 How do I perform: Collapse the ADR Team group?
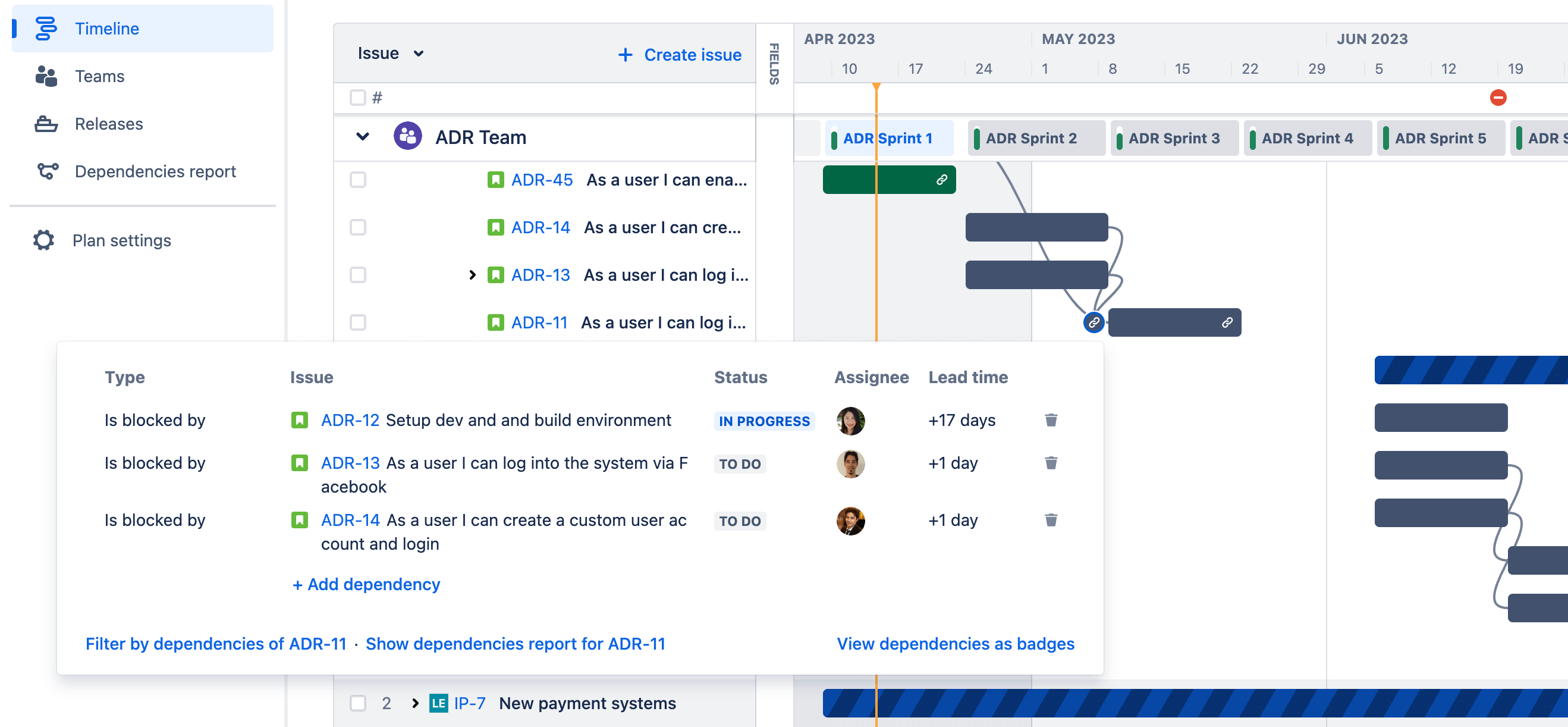pyautogui.click(x=362, y=136)
